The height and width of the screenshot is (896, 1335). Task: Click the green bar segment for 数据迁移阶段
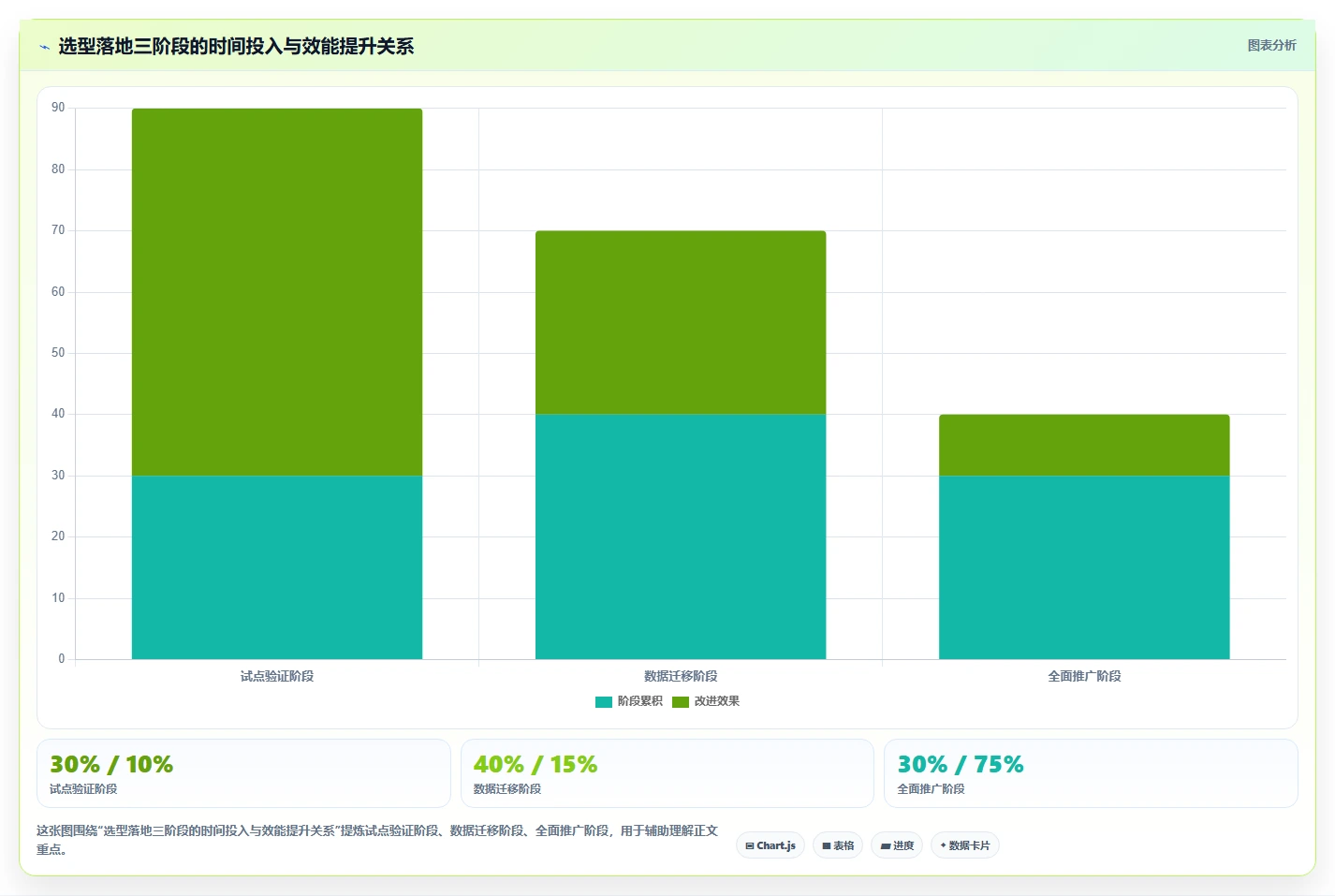(681, 323)
